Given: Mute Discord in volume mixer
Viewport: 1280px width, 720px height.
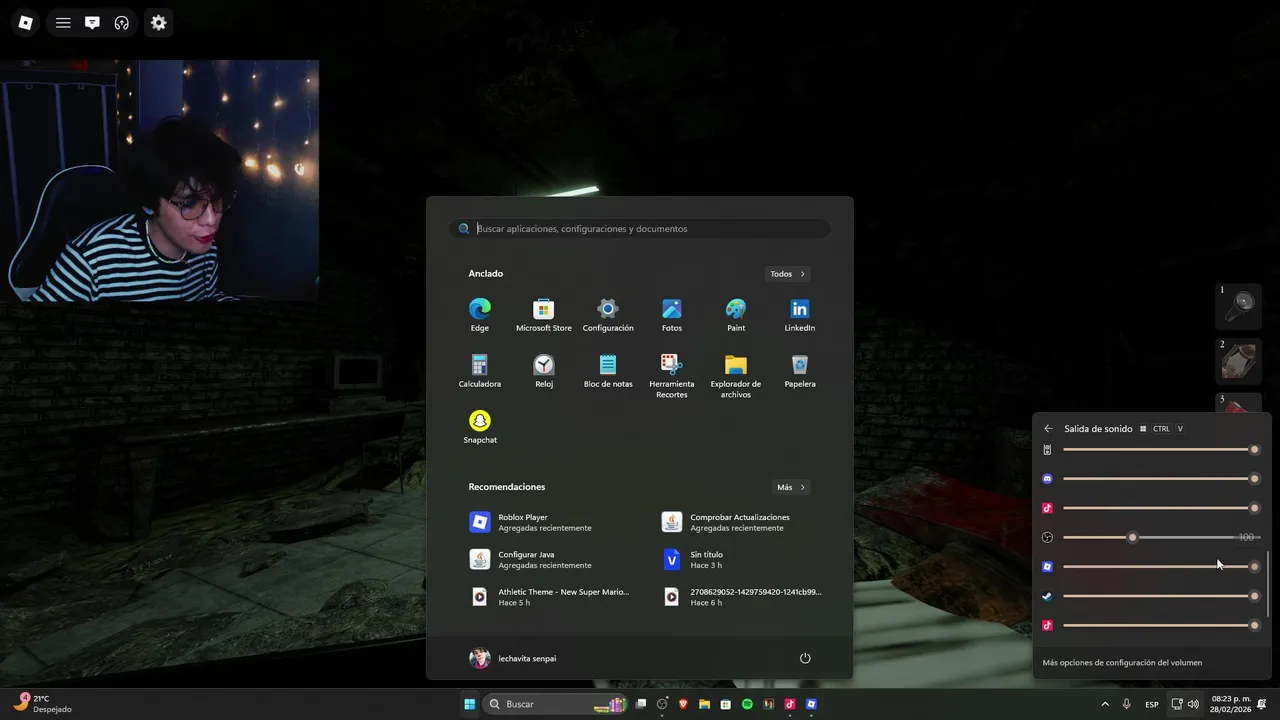Looking at the screenshot, I should [1047, 479].
